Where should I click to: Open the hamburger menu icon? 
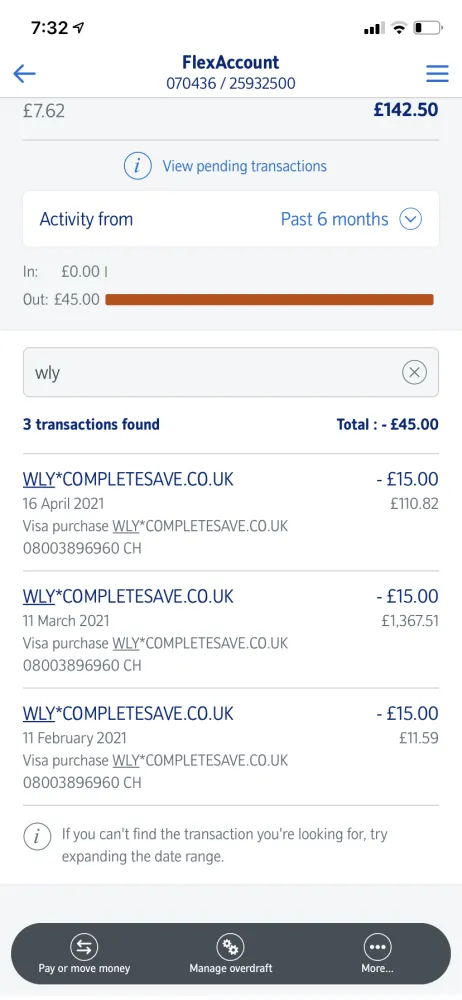coord(437,73)
